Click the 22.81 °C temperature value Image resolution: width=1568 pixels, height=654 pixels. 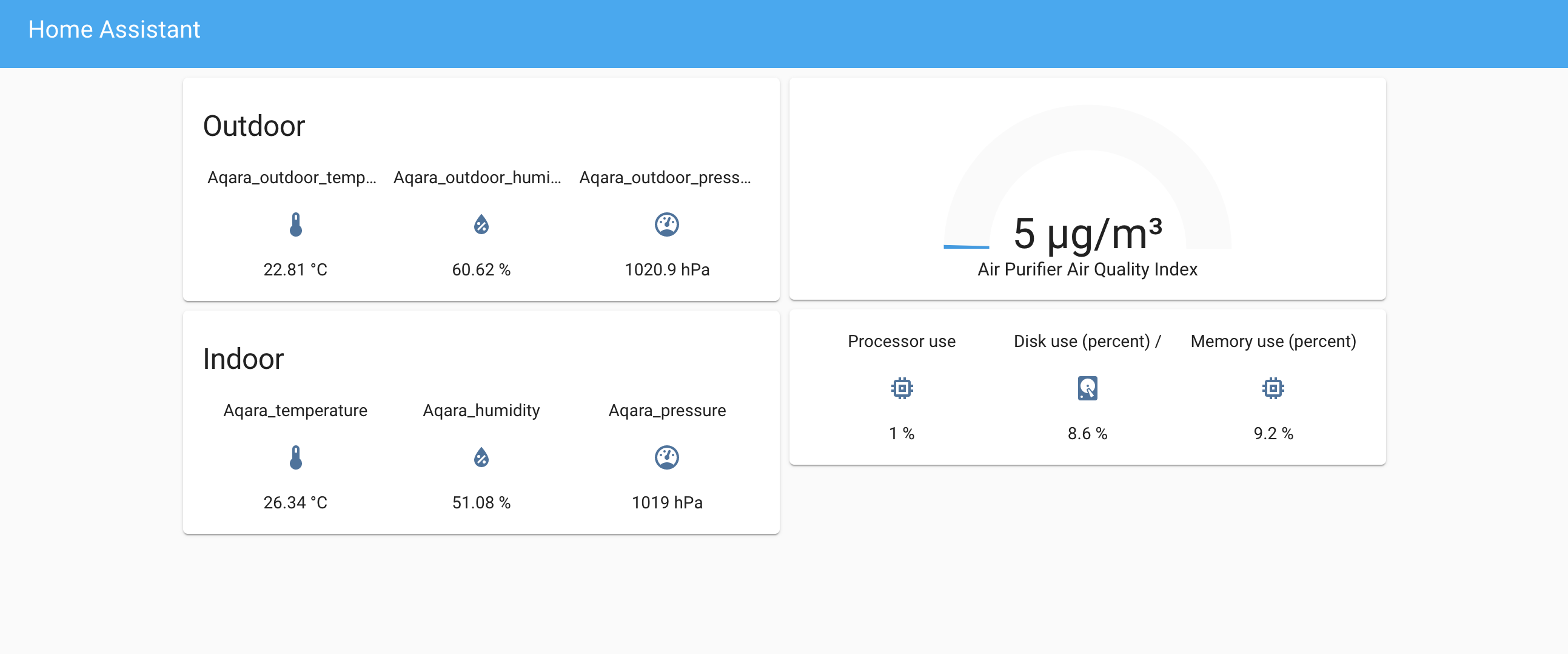tap(295, 269)
